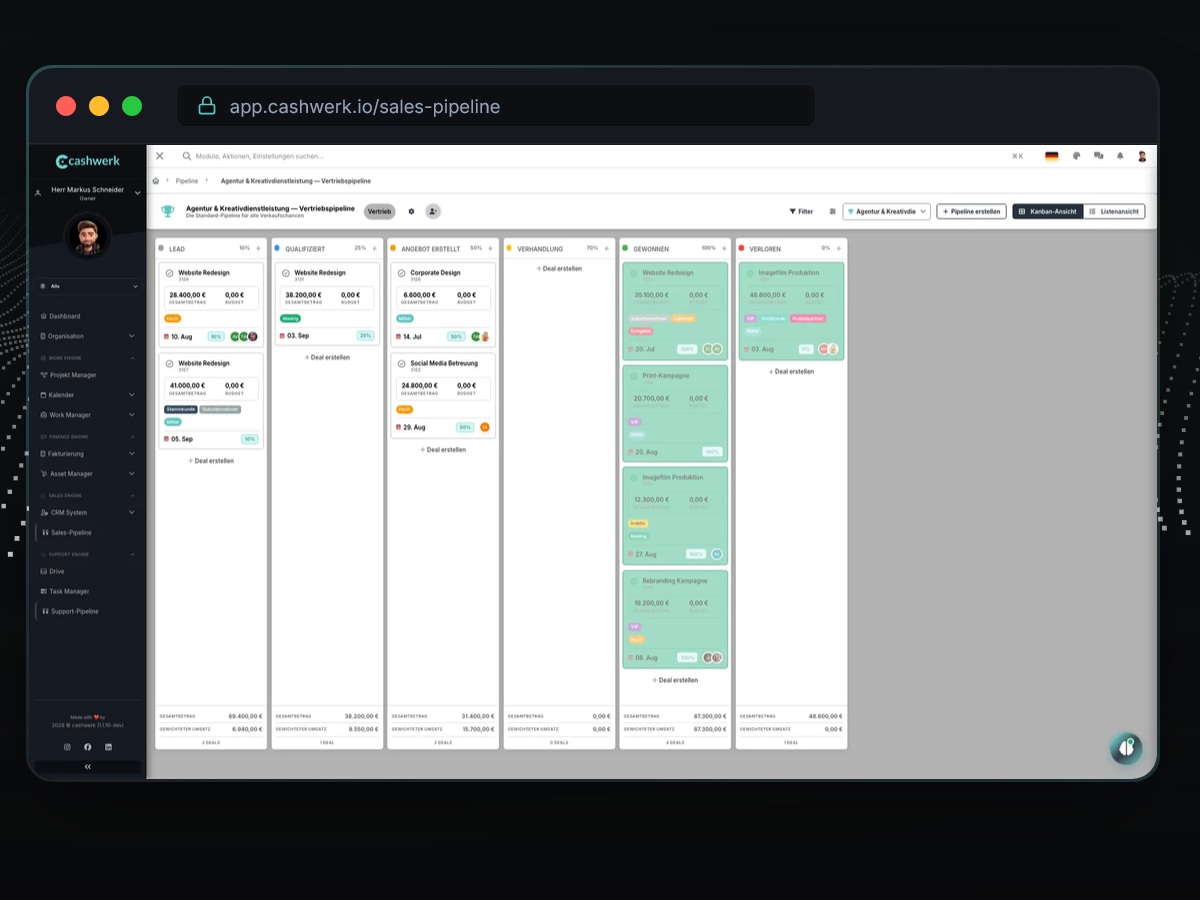The width and height of the screenshot is (1200, 900).
Task: Open Instagram icon in sidebar footer
Action: pyautogui.click(x=67, y=747)
